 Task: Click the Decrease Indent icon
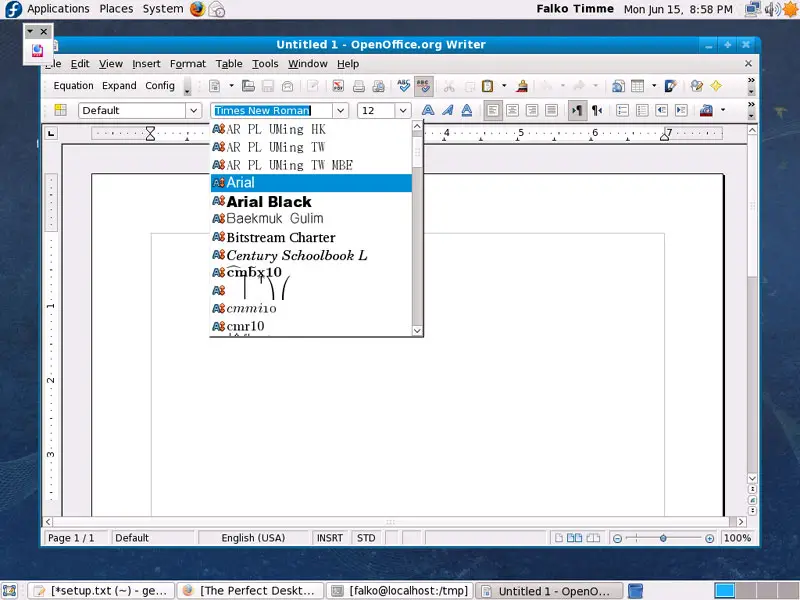pos(662,110)
